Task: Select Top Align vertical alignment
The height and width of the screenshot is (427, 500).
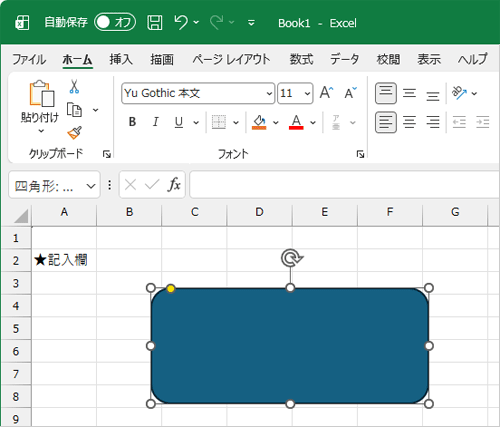Action: pos(386,93)
